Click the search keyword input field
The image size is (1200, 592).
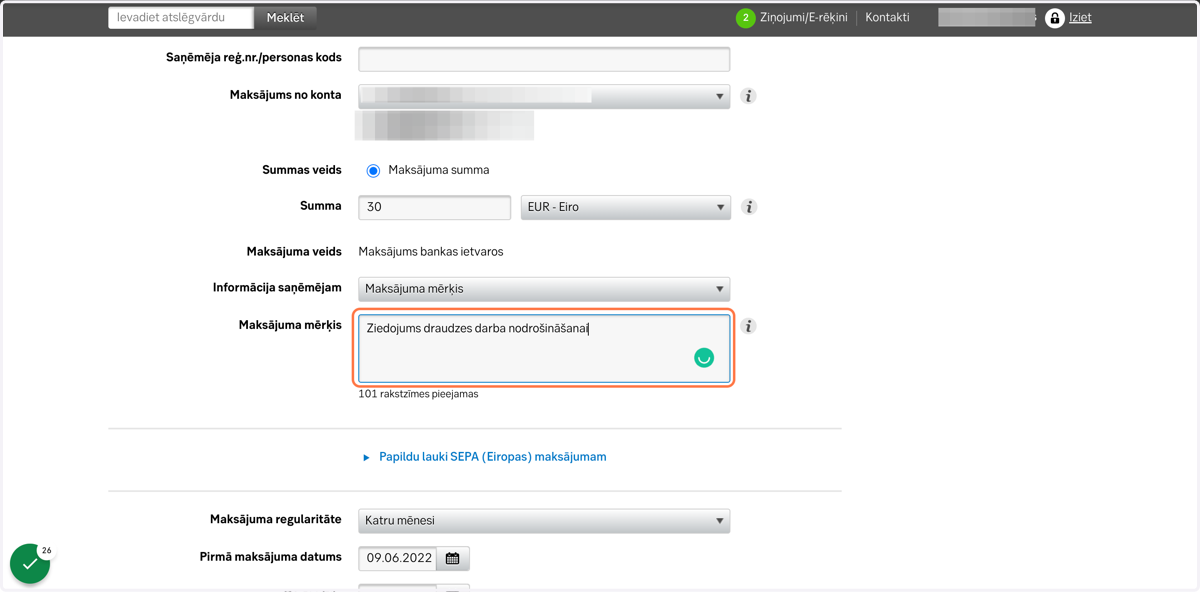click(181, 18)
